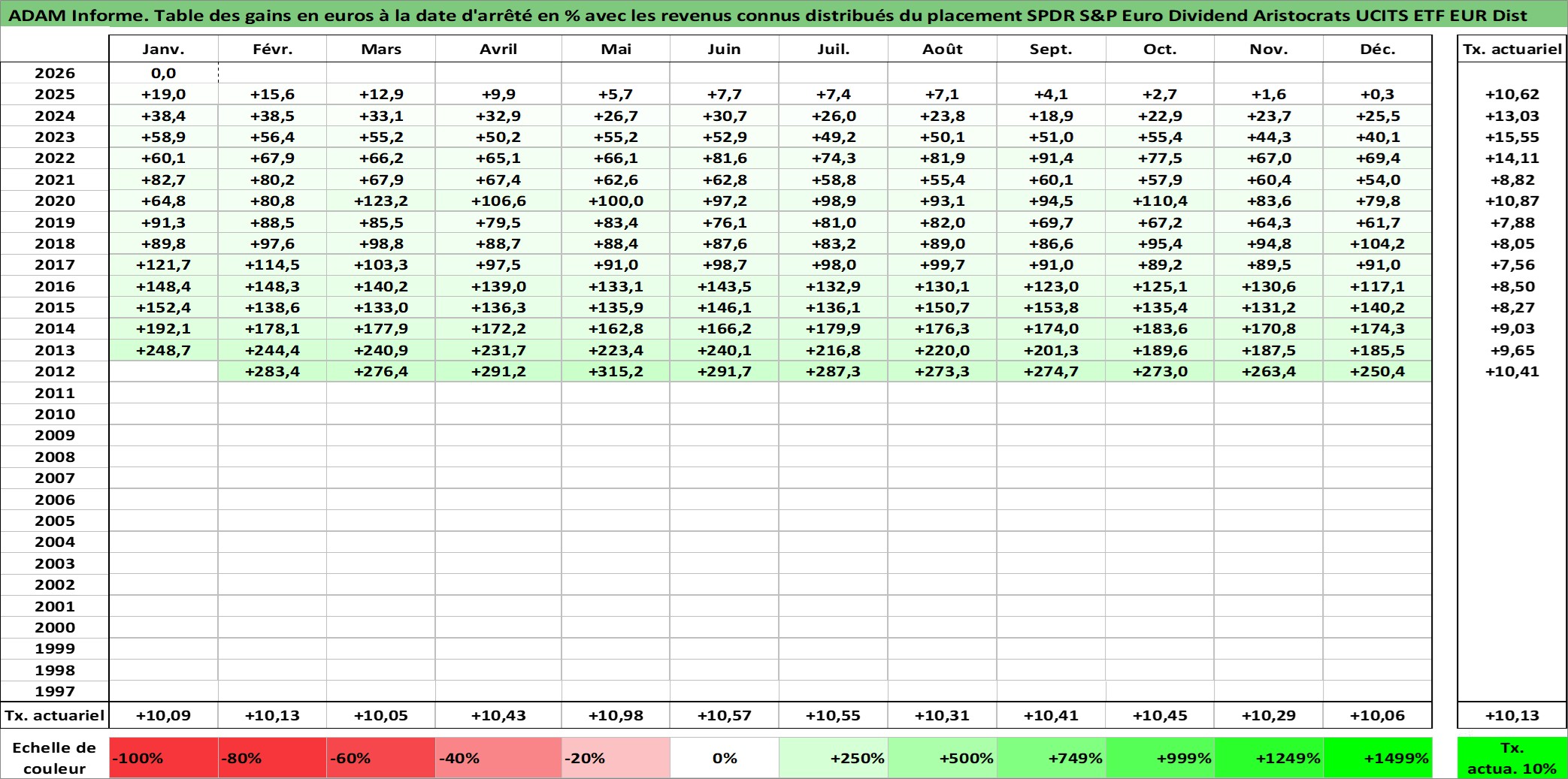1568x779 pixels.
Task: Click the +123,2 cell in 2020 row
Action: click(x=381, y=201)
